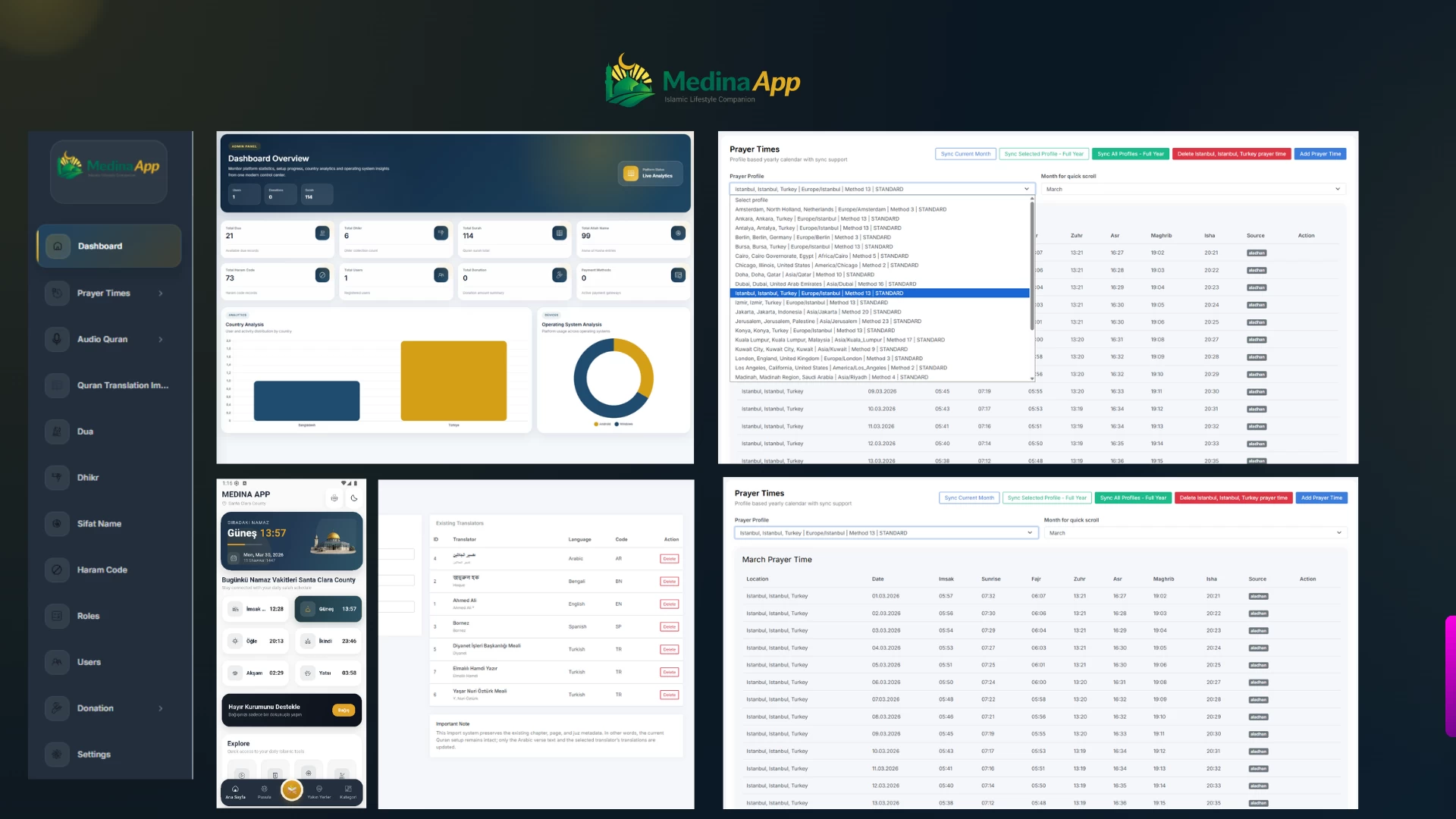Click Sync All Profiles - Full Year, upper panel
The height and width of the screenshot is (819, 1456).
[x=1130, y=154]
